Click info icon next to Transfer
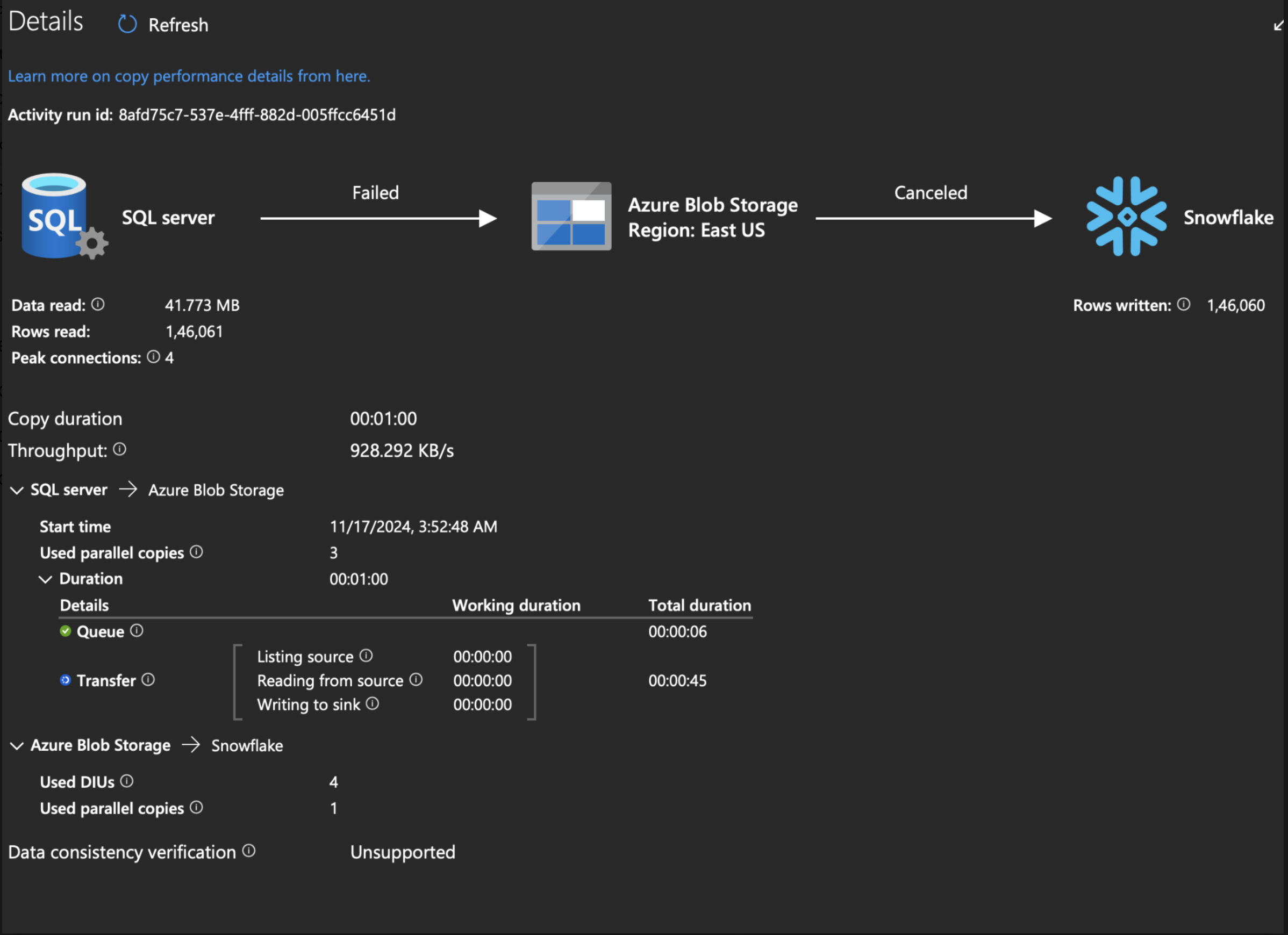 [x=148, y=679]
